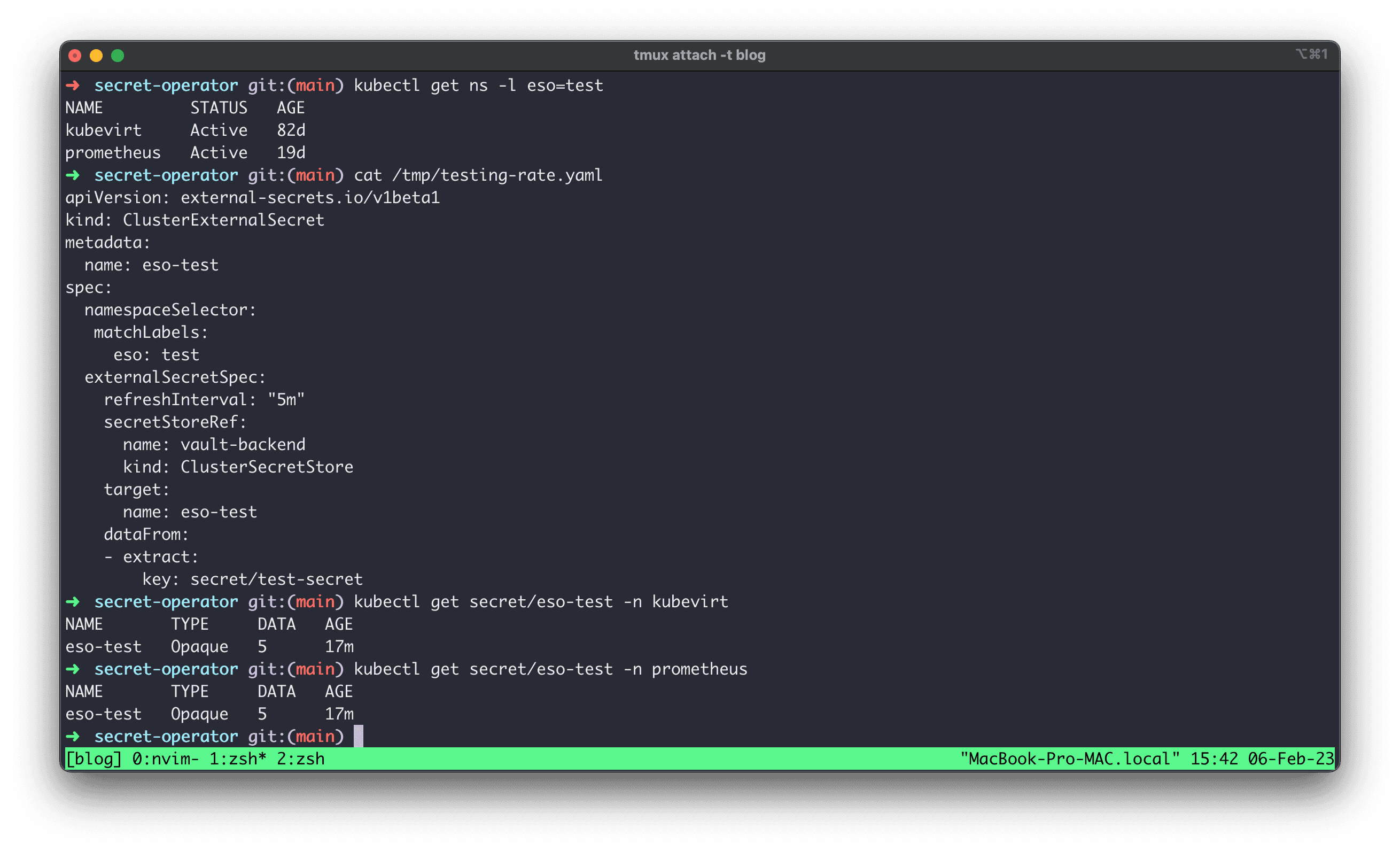Click the yellow minimize window button
Screen dimensions: 1400x851
[x=96, y=55]
